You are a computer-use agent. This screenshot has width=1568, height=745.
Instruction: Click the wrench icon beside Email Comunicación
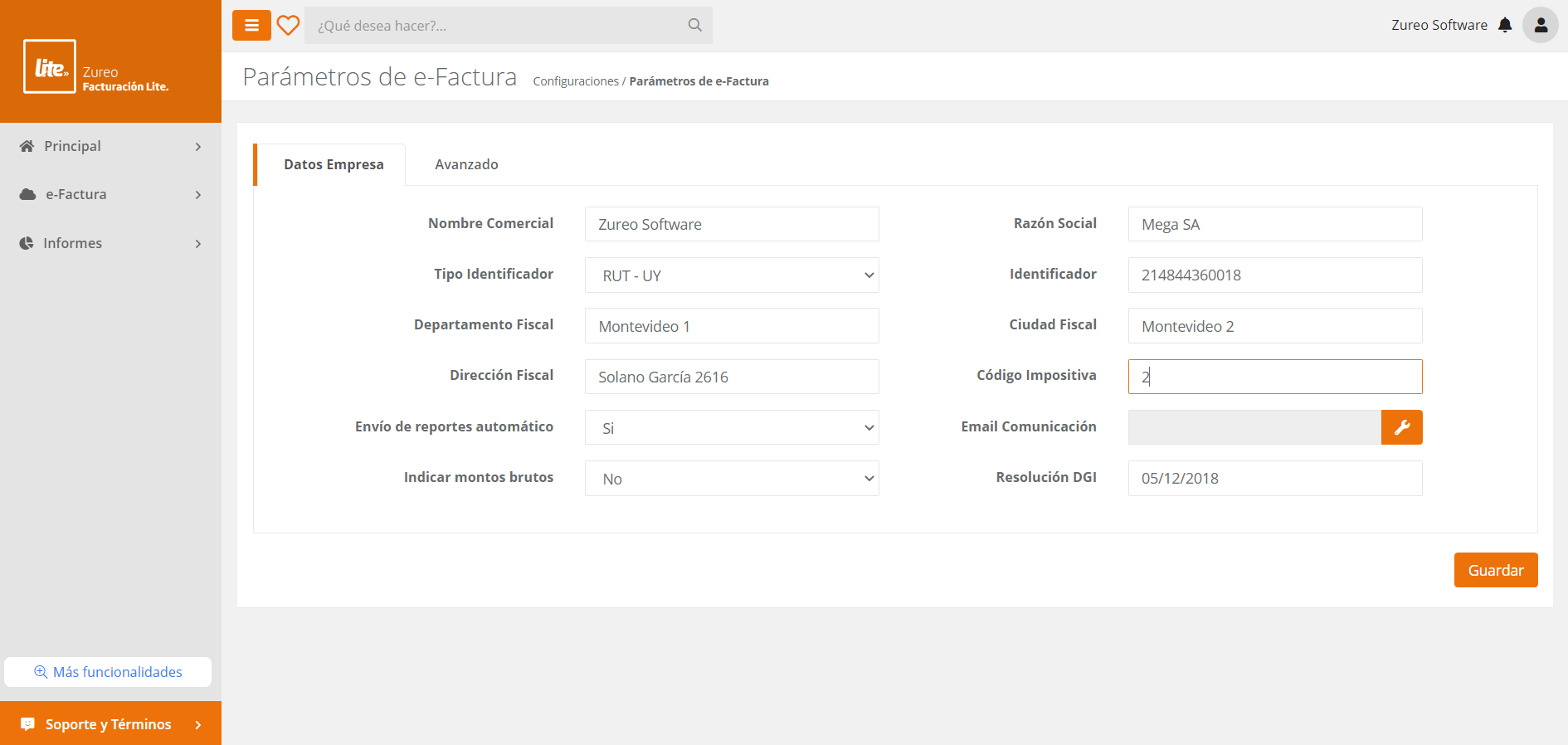coord(1401,427)
